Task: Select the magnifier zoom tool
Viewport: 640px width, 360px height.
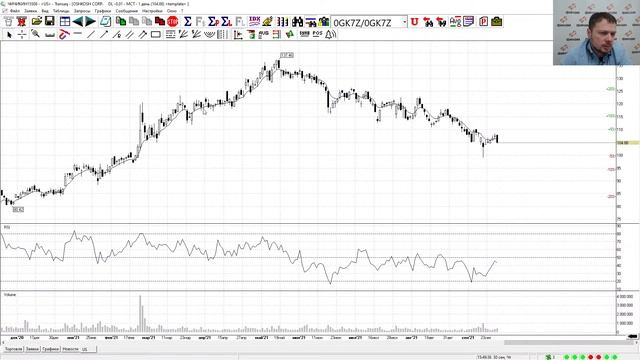Action: point(36,34)
